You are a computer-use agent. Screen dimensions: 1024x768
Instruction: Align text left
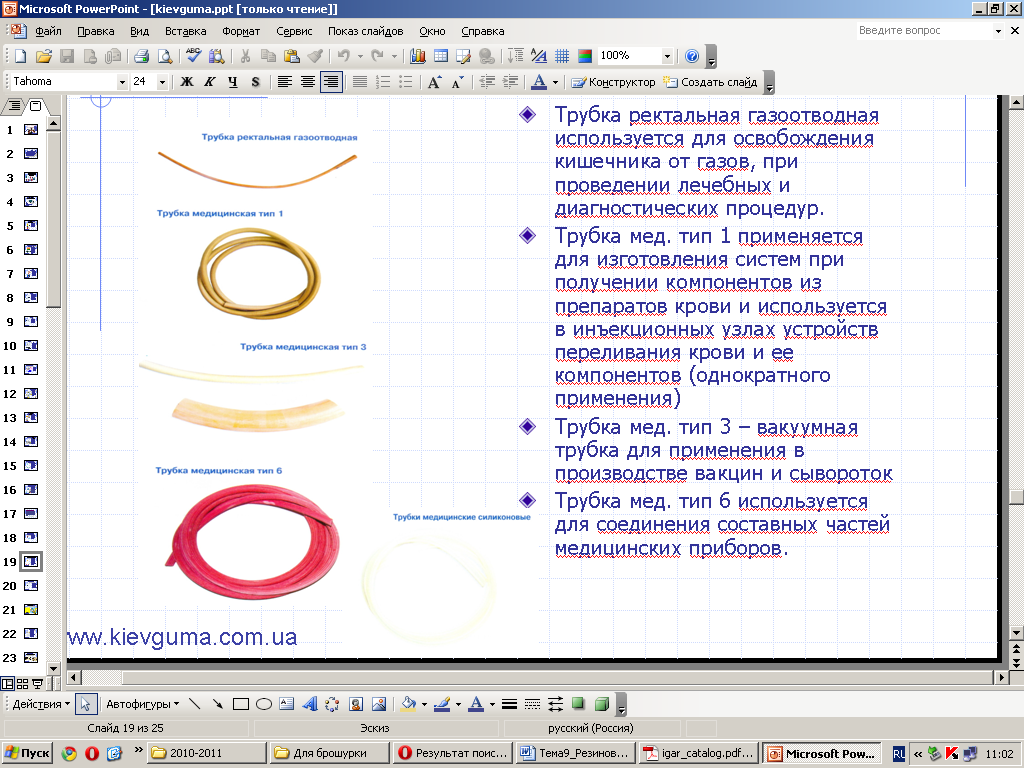[284, 82]
